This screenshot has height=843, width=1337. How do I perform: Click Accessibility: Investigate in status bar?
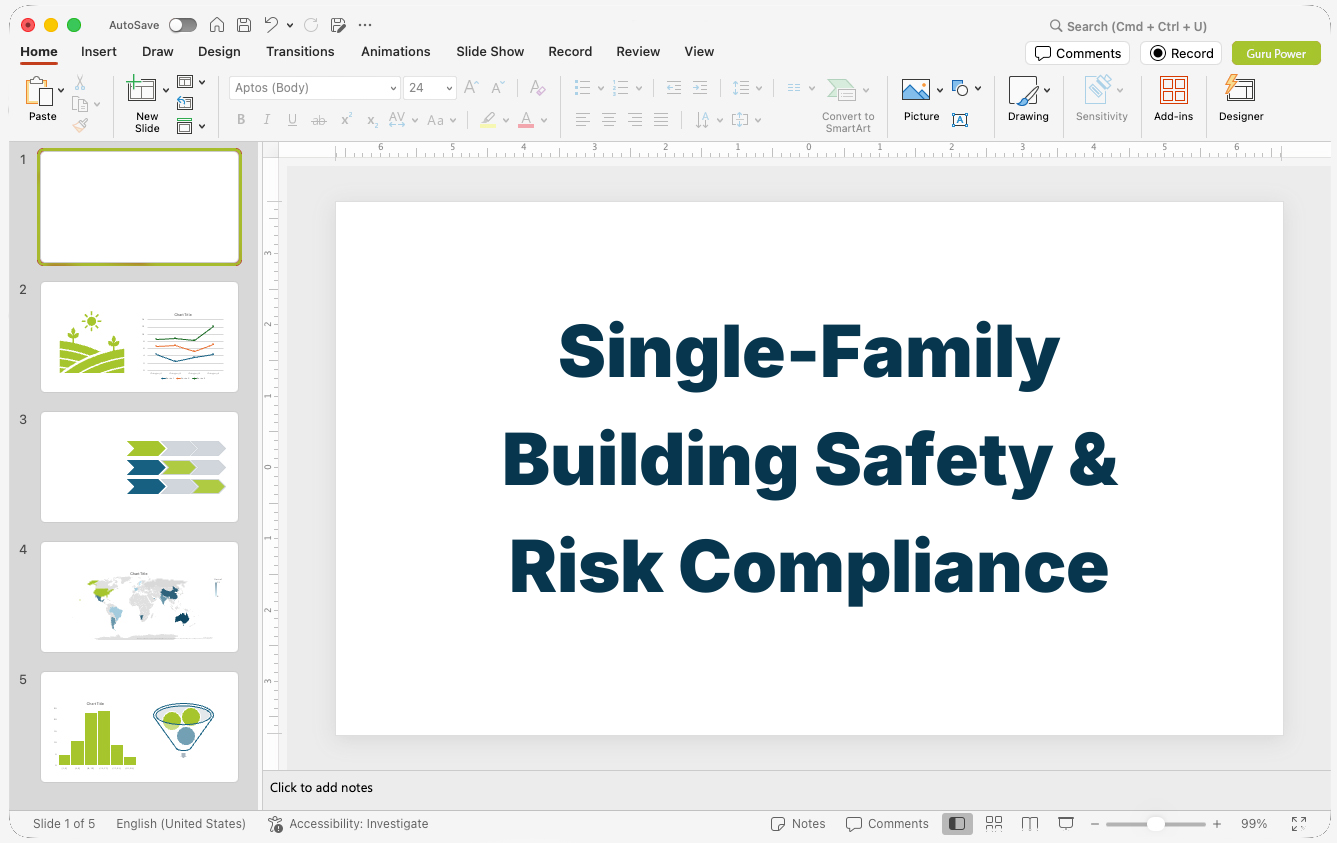[348, 824]
